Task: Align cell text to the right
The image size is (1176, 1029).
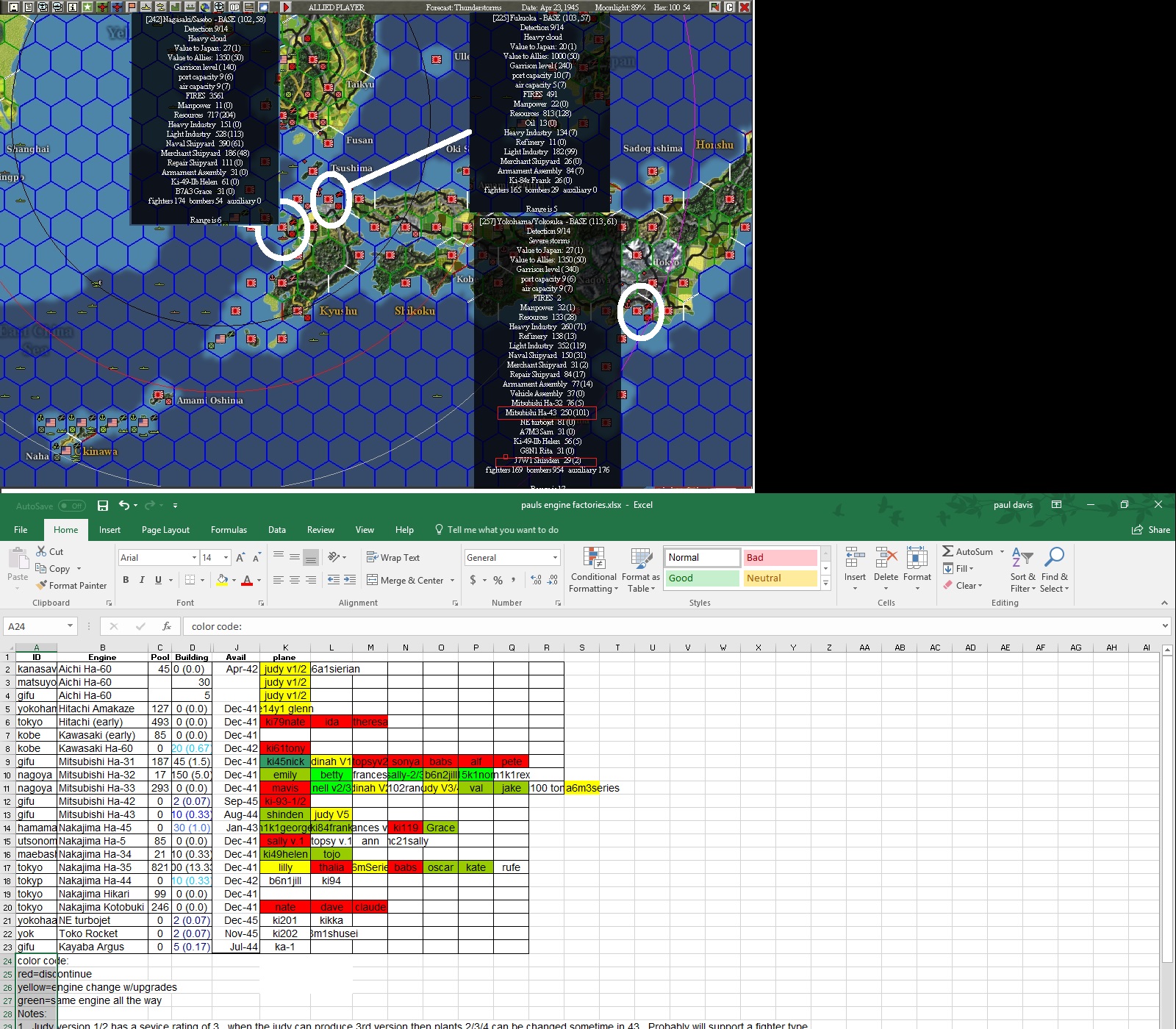Action: [311, 580]
